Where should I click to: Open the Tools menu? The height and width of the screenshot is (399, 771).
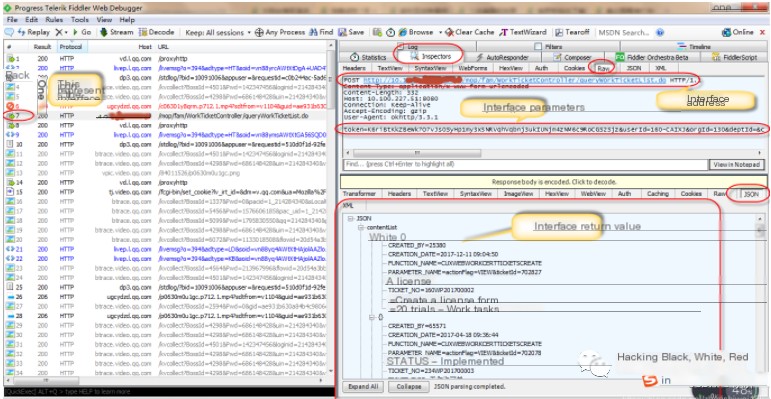80,20
